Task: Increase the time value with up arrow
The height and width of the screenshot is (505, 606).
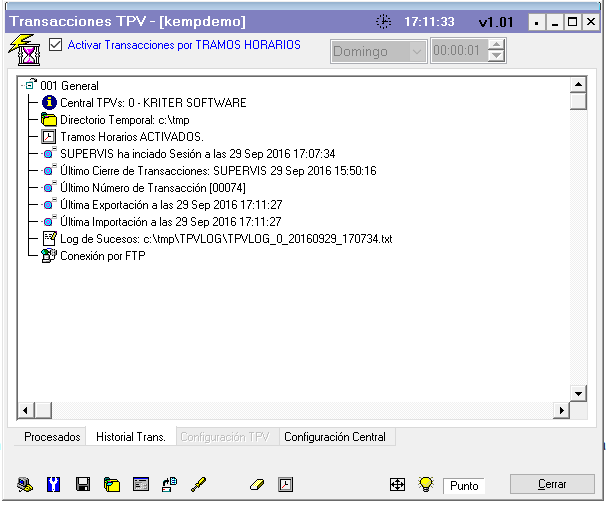Action: [x=497, y=45]
